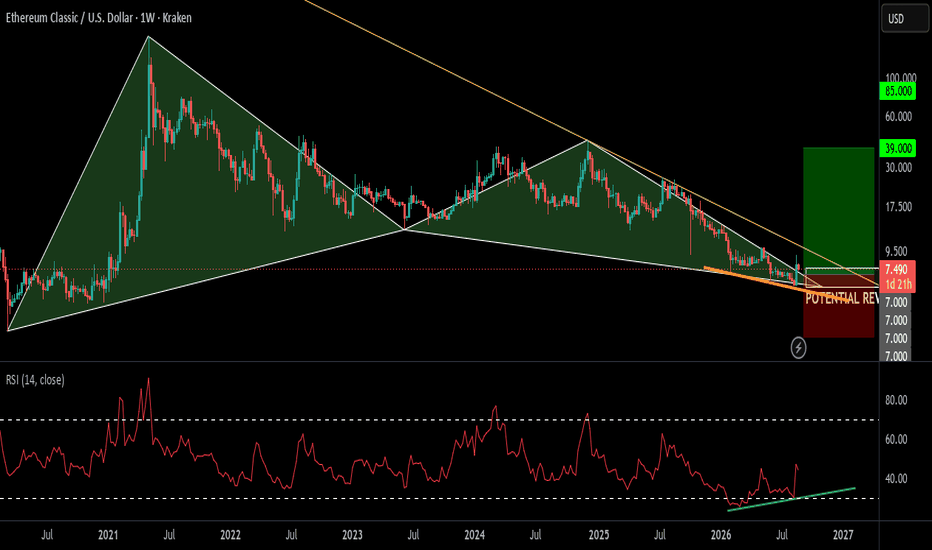The image size is (932, 550).
Task: Click 2027 on the time axis
Action: click(843, 535)
